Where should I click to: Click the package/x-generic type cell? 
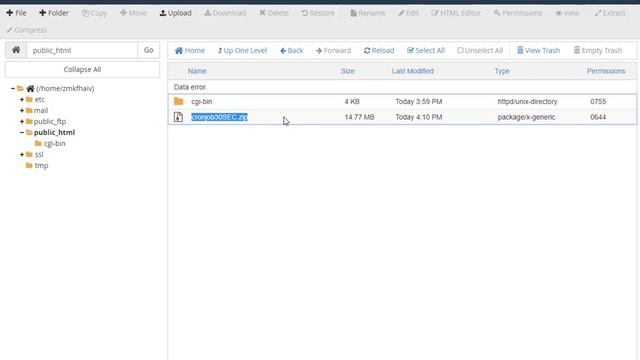point(526,117)
